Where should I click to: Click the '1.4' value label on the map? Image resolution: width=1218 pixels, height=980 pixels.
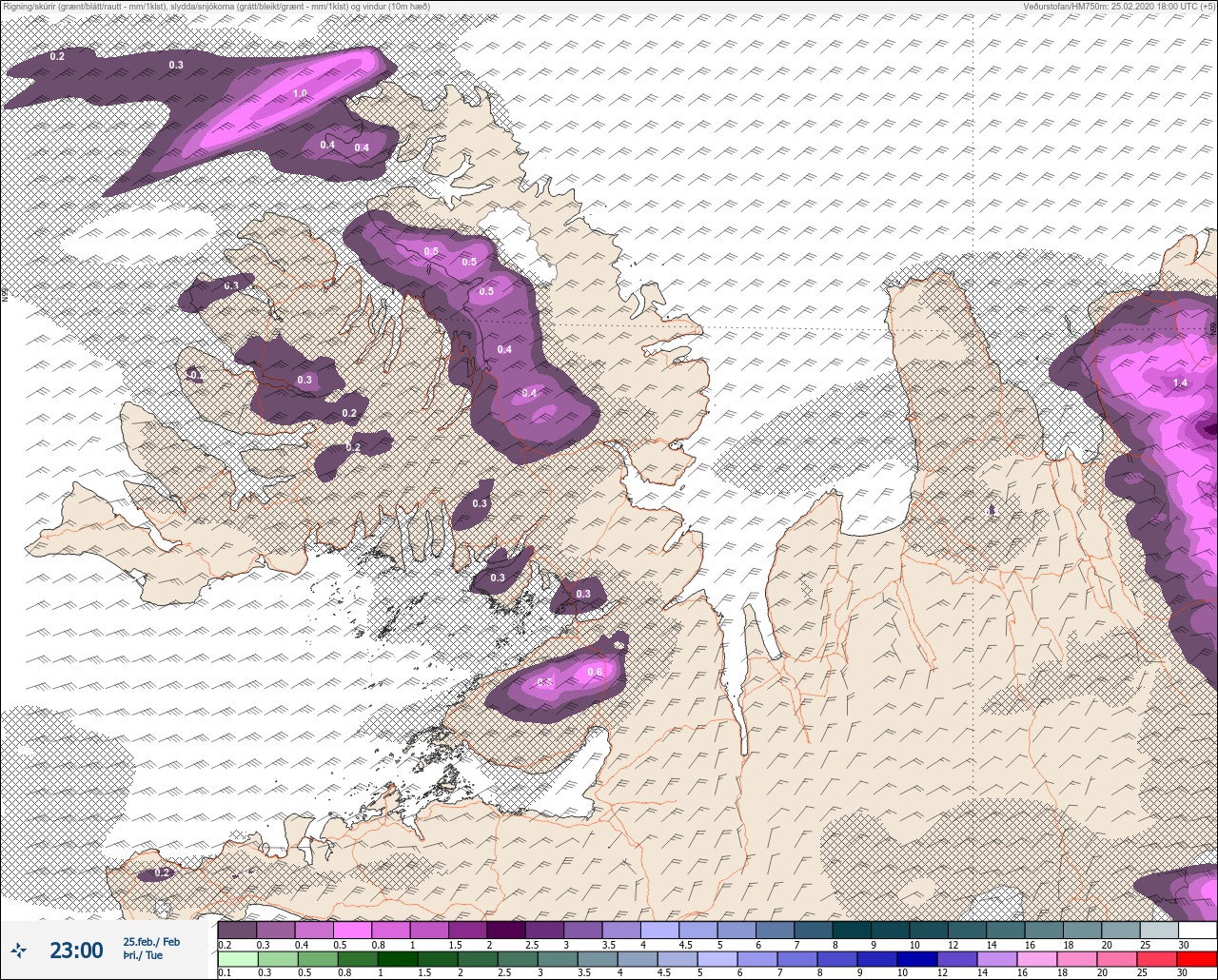pos(1180,382)
